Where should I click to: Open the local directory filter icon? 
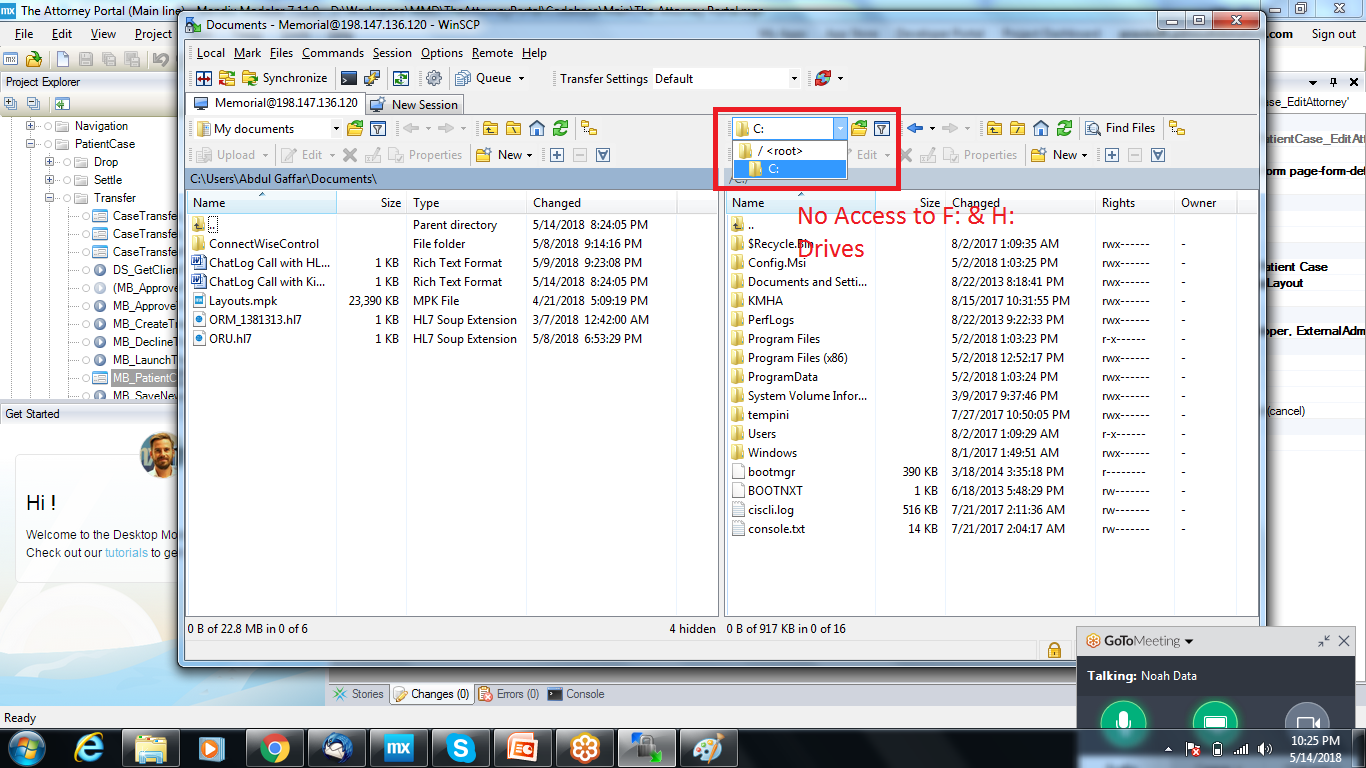click(x=378, y=128)
